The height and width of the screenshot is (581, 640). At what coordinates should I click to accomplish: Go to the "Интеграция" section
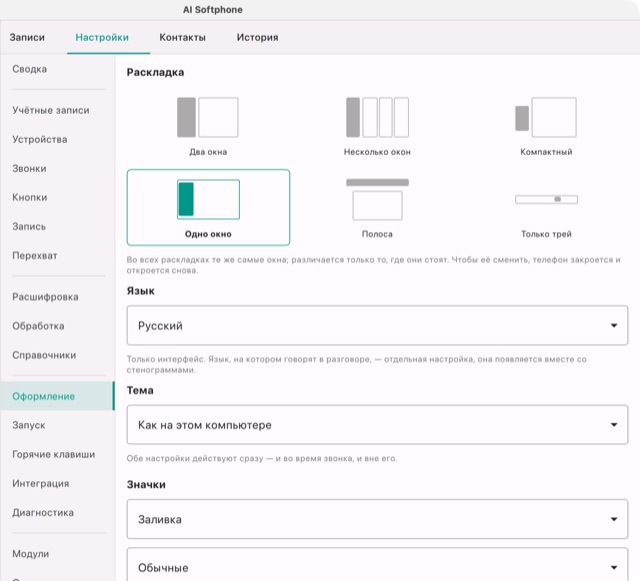(x=58, y=483)
